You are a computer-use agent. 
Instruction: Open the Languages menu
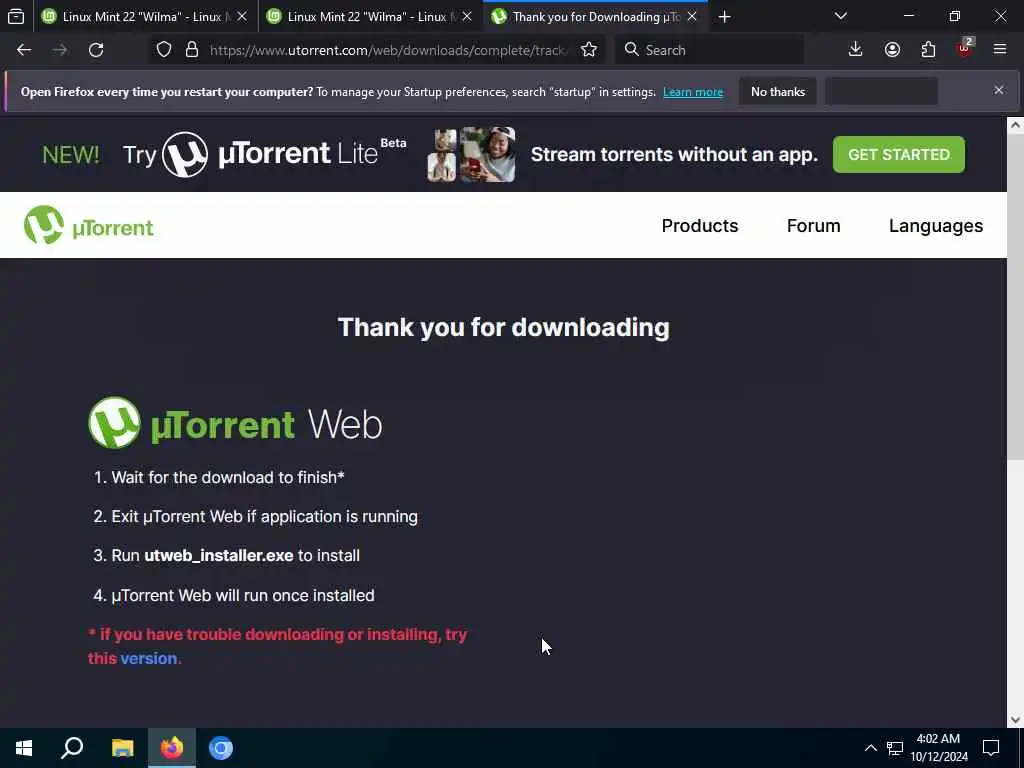pos(935,226)
